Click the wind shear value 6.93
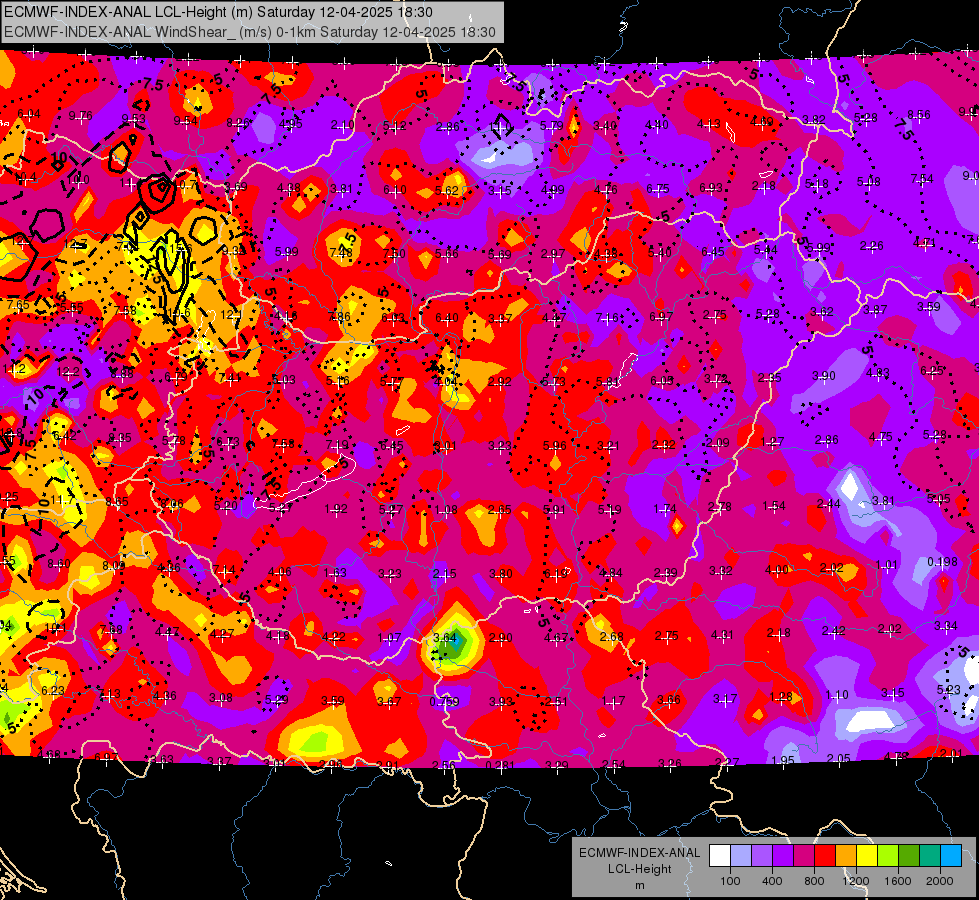This screenshot has height=900, width=979. pos(711,188)
